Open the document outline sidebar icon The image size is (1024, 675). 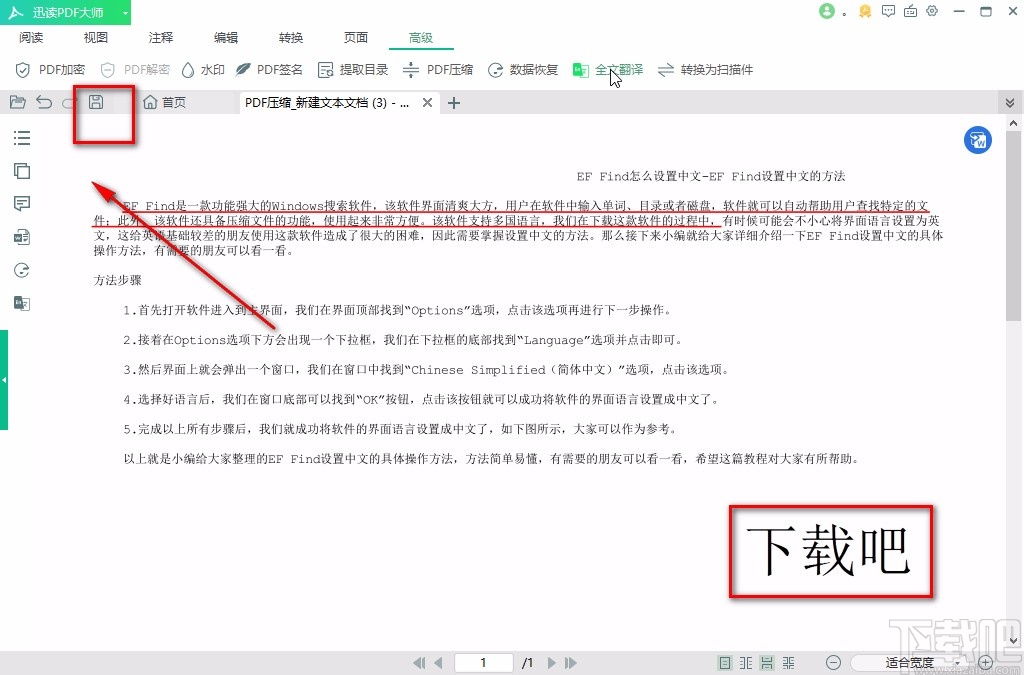click(x=21, y=138)
